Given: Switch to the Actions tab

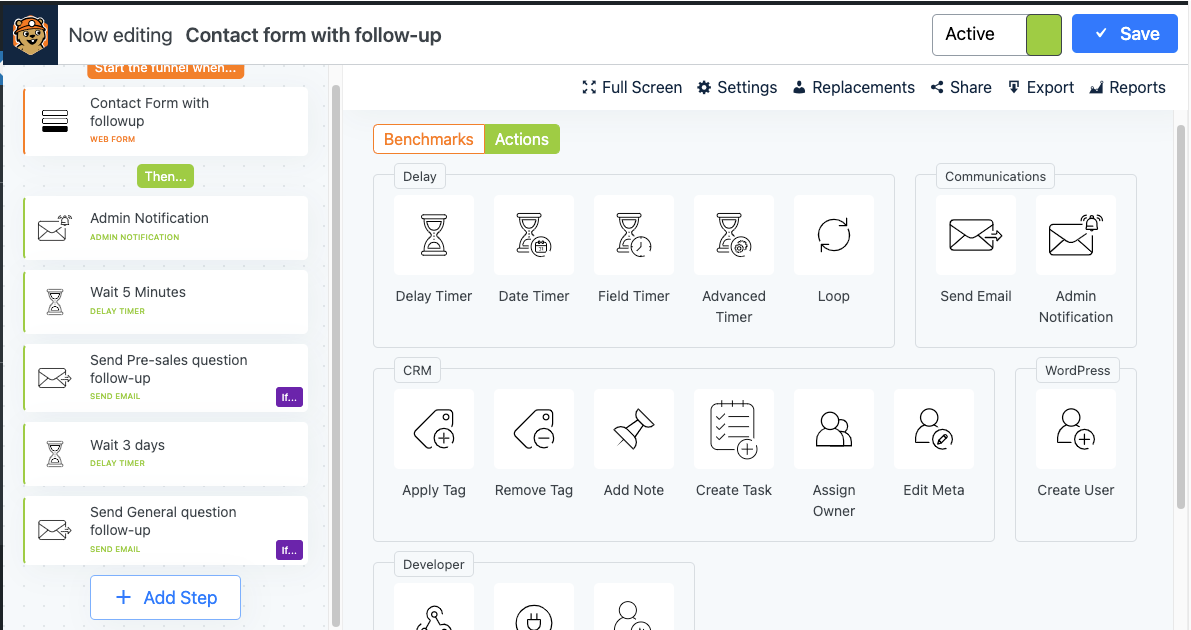Looking at the screenshot, I should click(522, 139).
